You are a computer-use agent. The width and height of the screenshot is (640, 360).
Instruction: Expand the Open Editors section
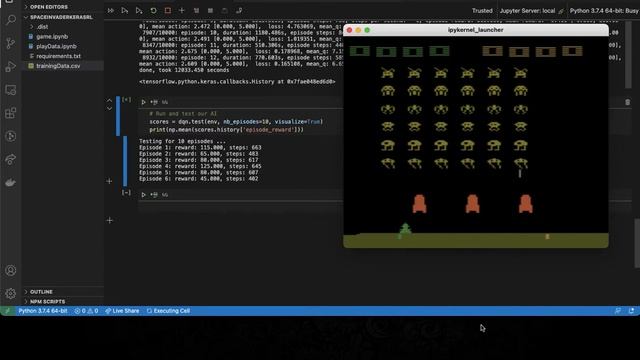63,7
